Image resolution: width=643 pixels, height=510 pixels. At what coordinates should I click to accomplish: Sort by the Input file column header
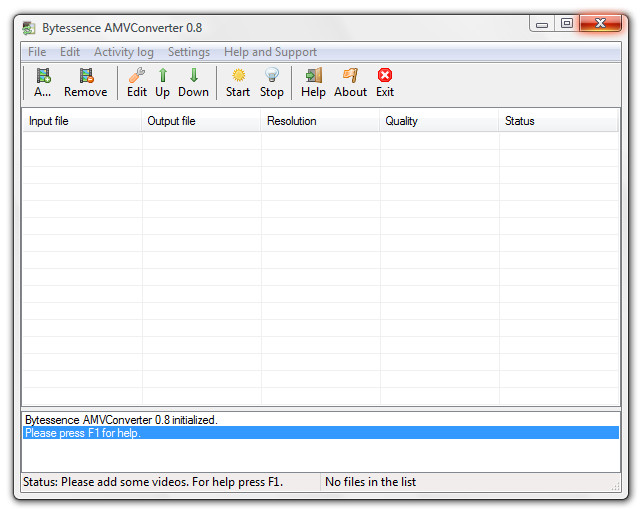click(82, 121)
